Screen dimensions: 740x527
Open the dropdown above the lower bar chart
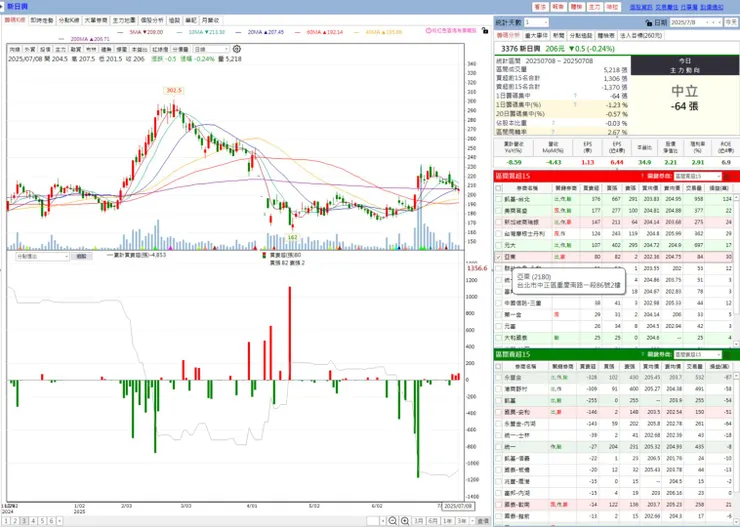(x=42, y=256)
